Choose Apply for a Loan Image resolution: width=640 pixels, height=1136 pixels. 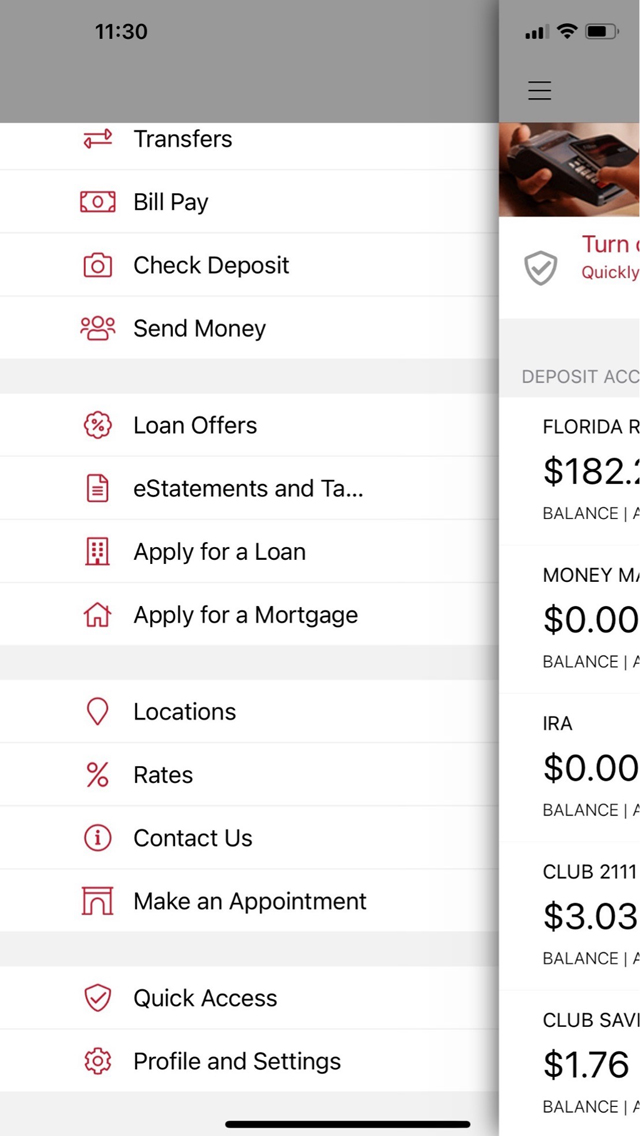point(249,551)
